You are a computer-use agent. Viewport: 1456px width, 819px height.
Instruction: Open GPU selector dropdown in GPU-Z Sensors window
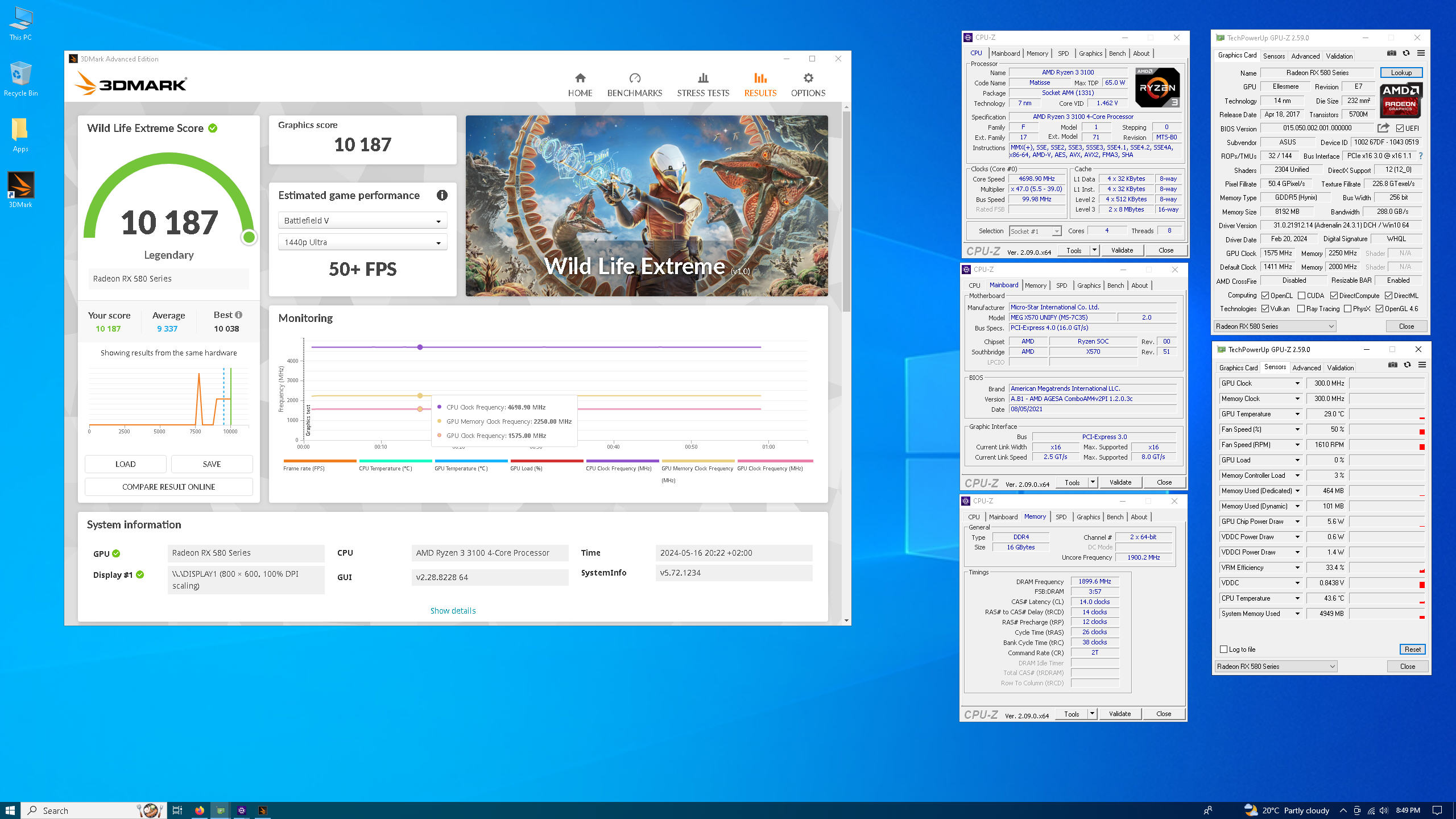(1276, 667)
